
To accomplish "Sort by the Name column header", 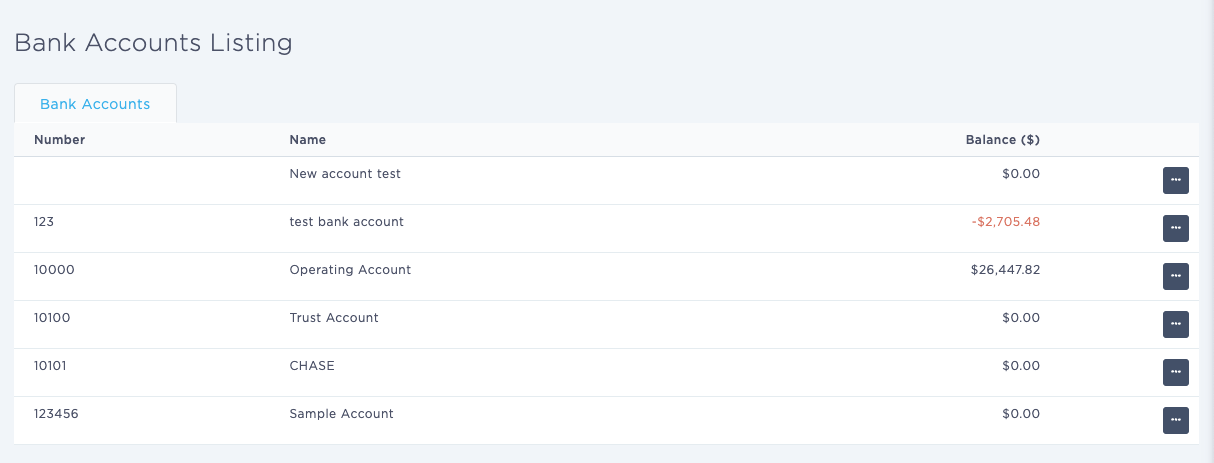I will coord(307,140).
